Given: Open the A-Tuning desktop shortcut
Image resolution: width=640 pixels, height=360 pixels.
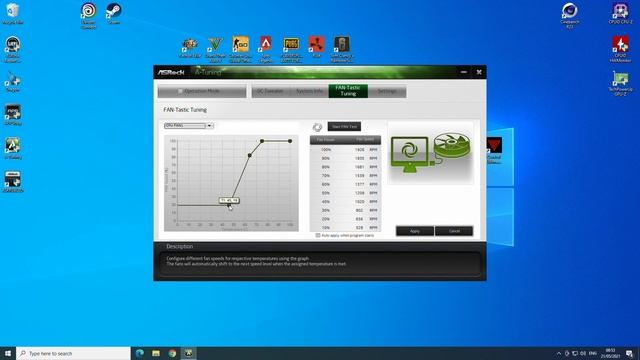Looking at the screenshot, I should coord(13,149).
